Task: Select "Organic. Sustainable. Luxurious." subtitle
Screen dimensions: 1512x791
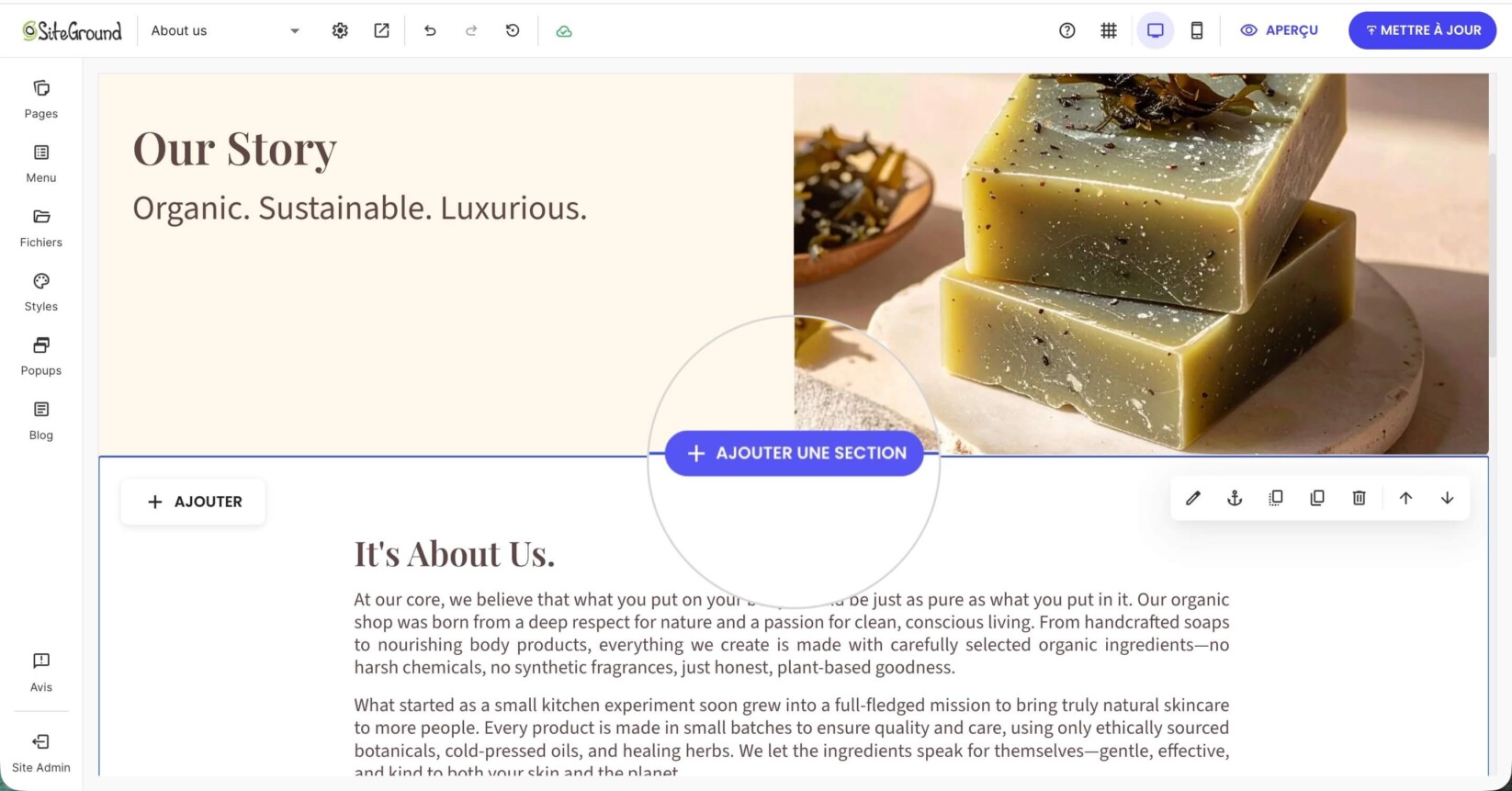Action: coord(360,209)
